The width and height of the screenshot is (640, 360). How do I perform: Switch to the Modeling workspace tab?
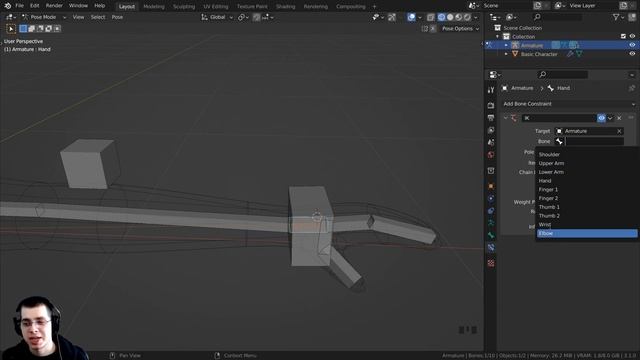(154, 7)
